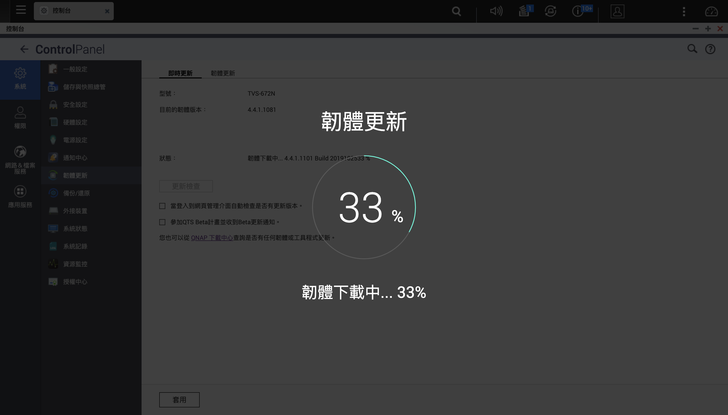Enable auto-check for updates on login checkbox
728x415 pixels.
[163, 205]
